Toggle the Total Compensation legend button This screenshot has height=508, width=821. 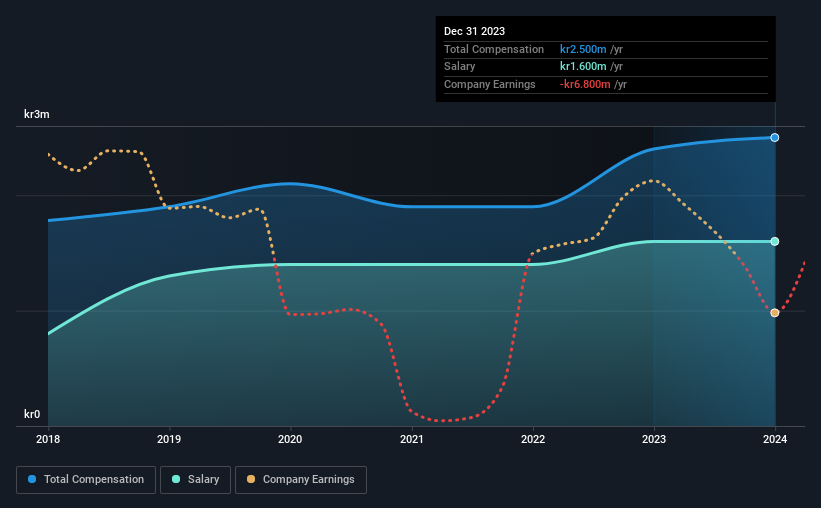[86, 480]
